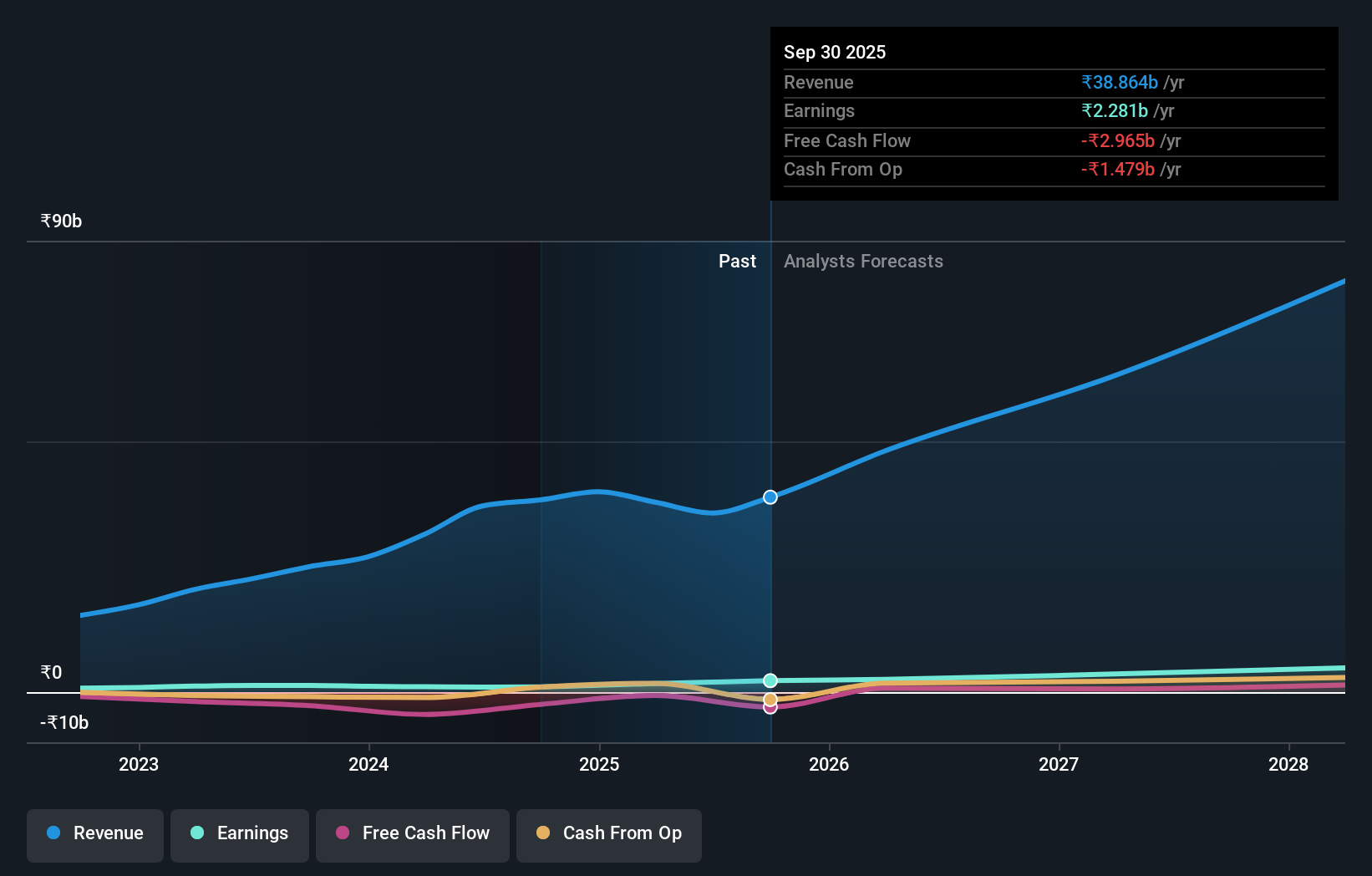Open details from the Sep 30 2025 tooltip header
The image size is (1372, 876).
pos(835,52)
